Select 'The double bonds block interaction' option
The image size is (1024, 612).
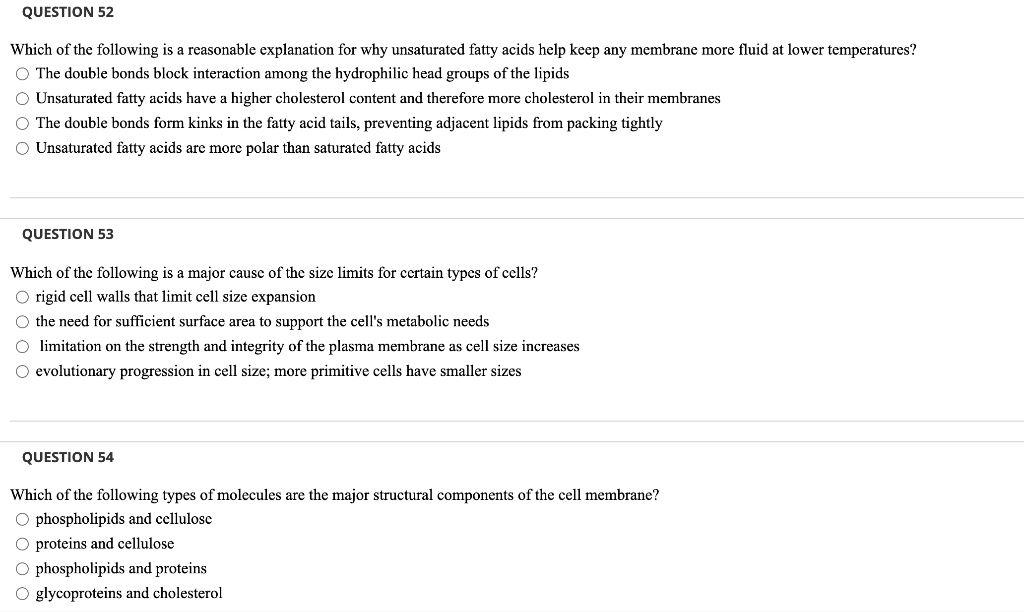click(21, 73)
